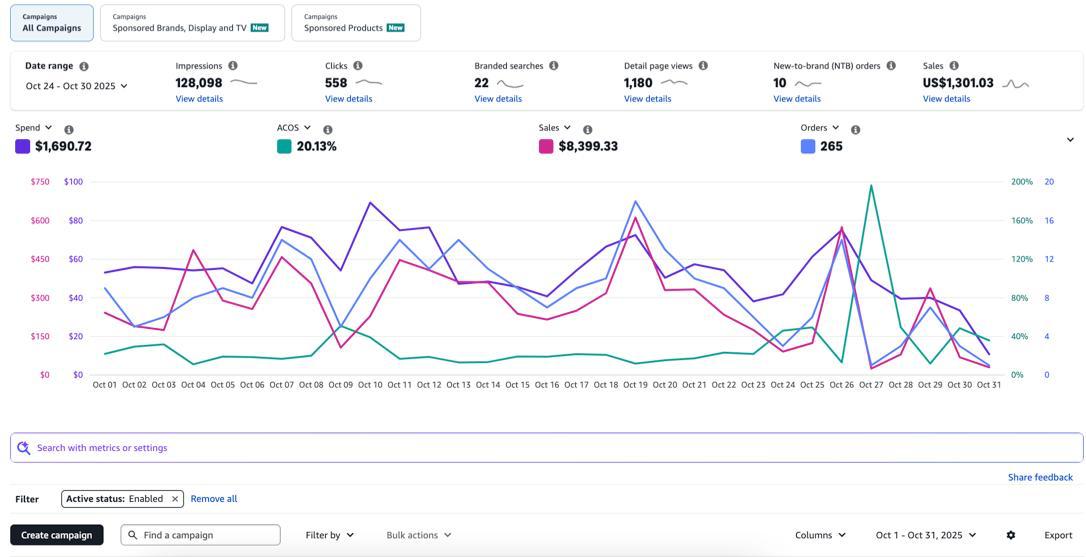Click info icon for New-to-brand orders

coord(891,66)
